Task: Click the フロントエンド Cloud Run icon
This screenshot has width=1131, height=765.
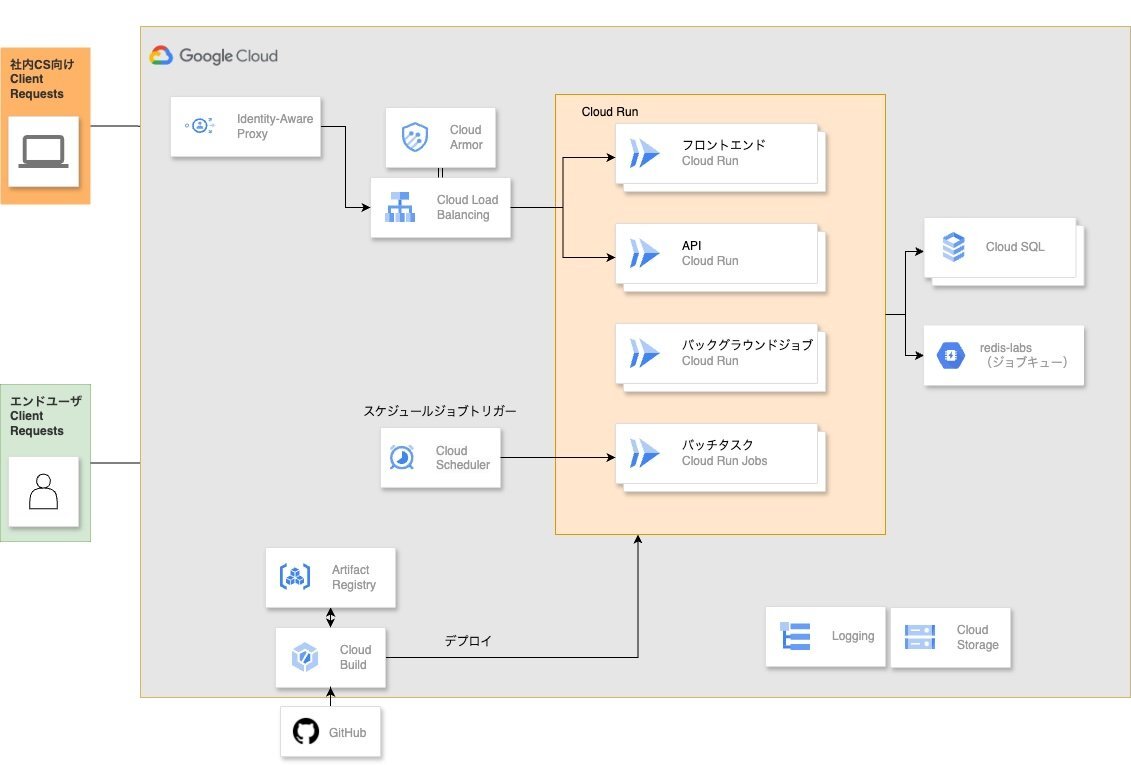Action: point(644,153)
